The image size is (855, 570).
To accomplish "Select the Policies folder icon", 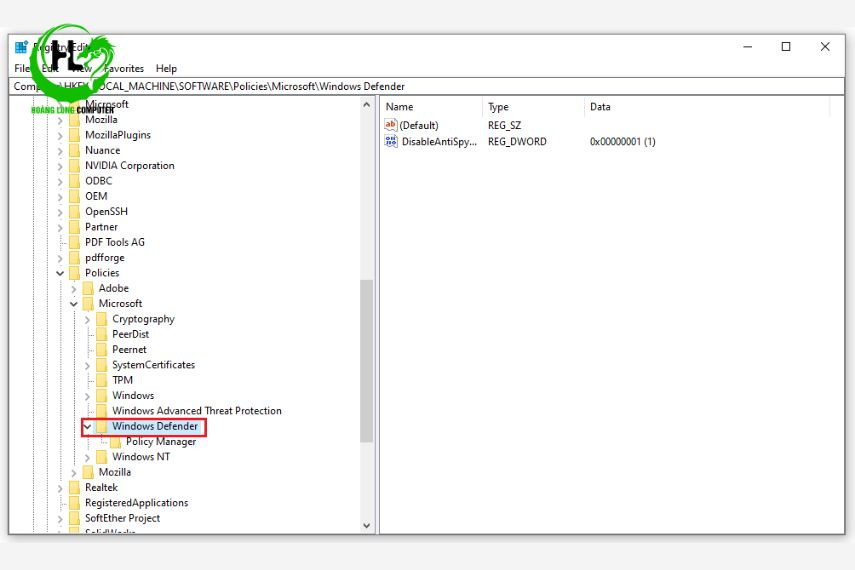I will pos(75,273).
